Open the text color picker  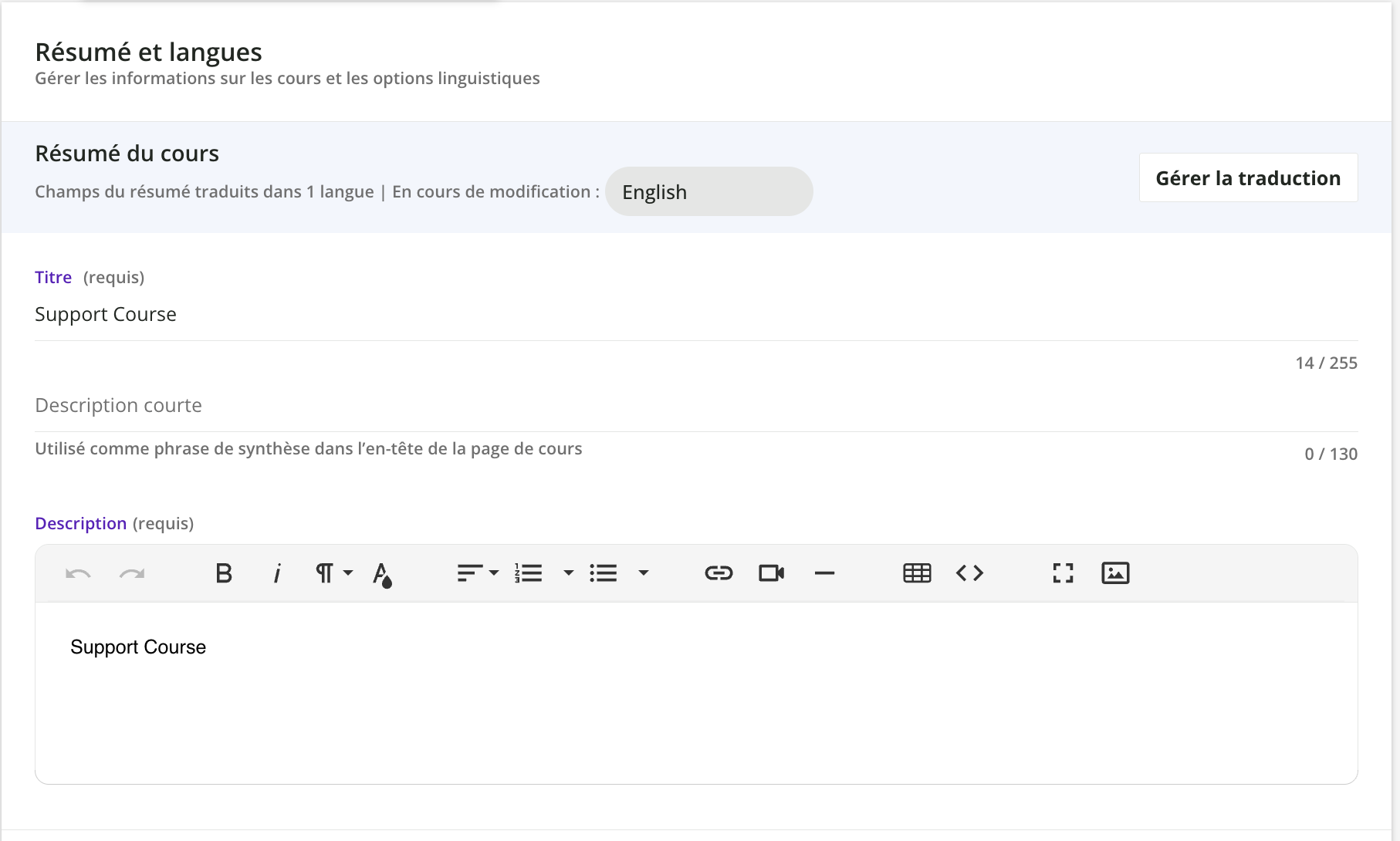click(382, 574)
